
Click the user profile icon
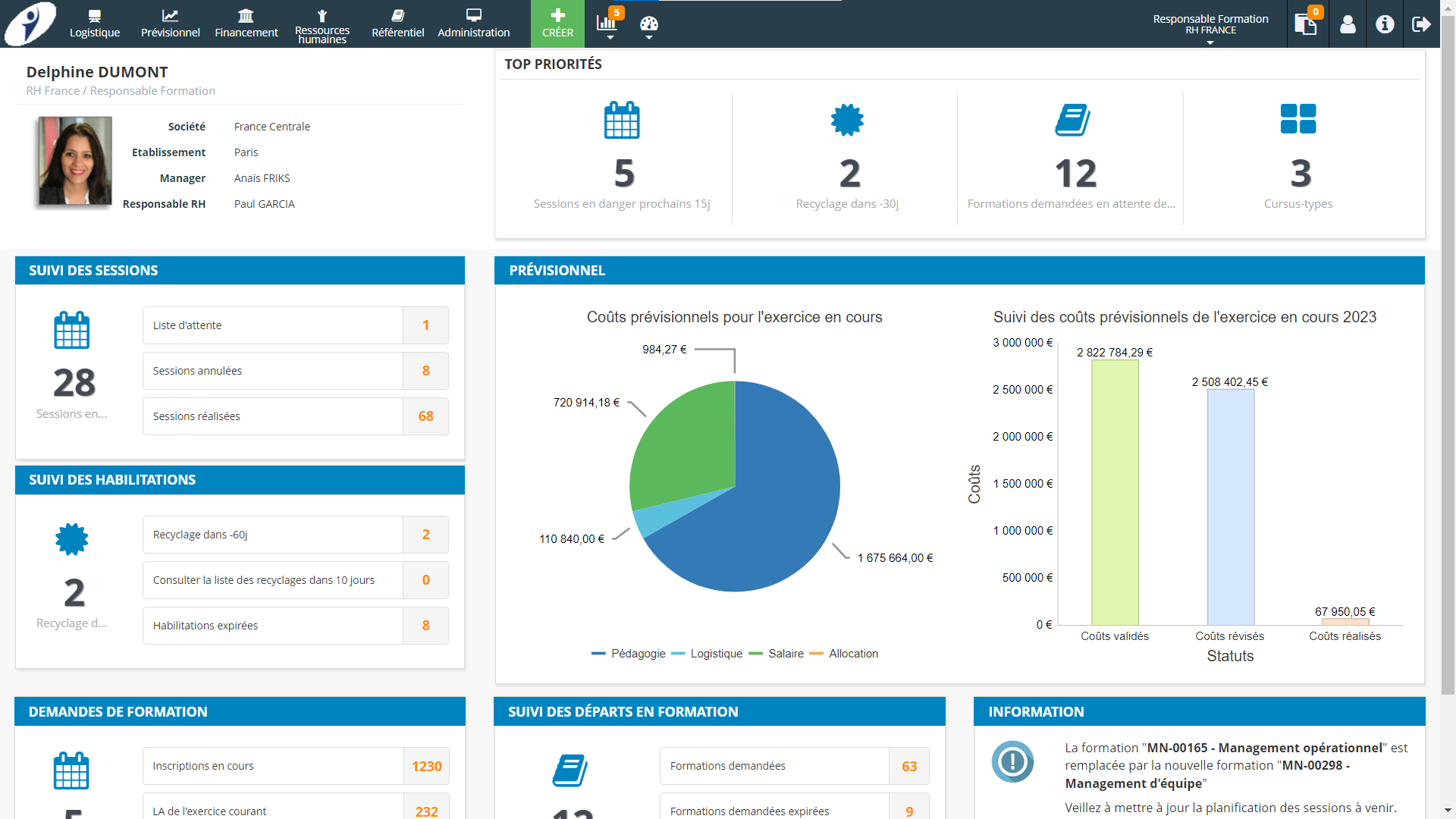[x=1348, y=24]
